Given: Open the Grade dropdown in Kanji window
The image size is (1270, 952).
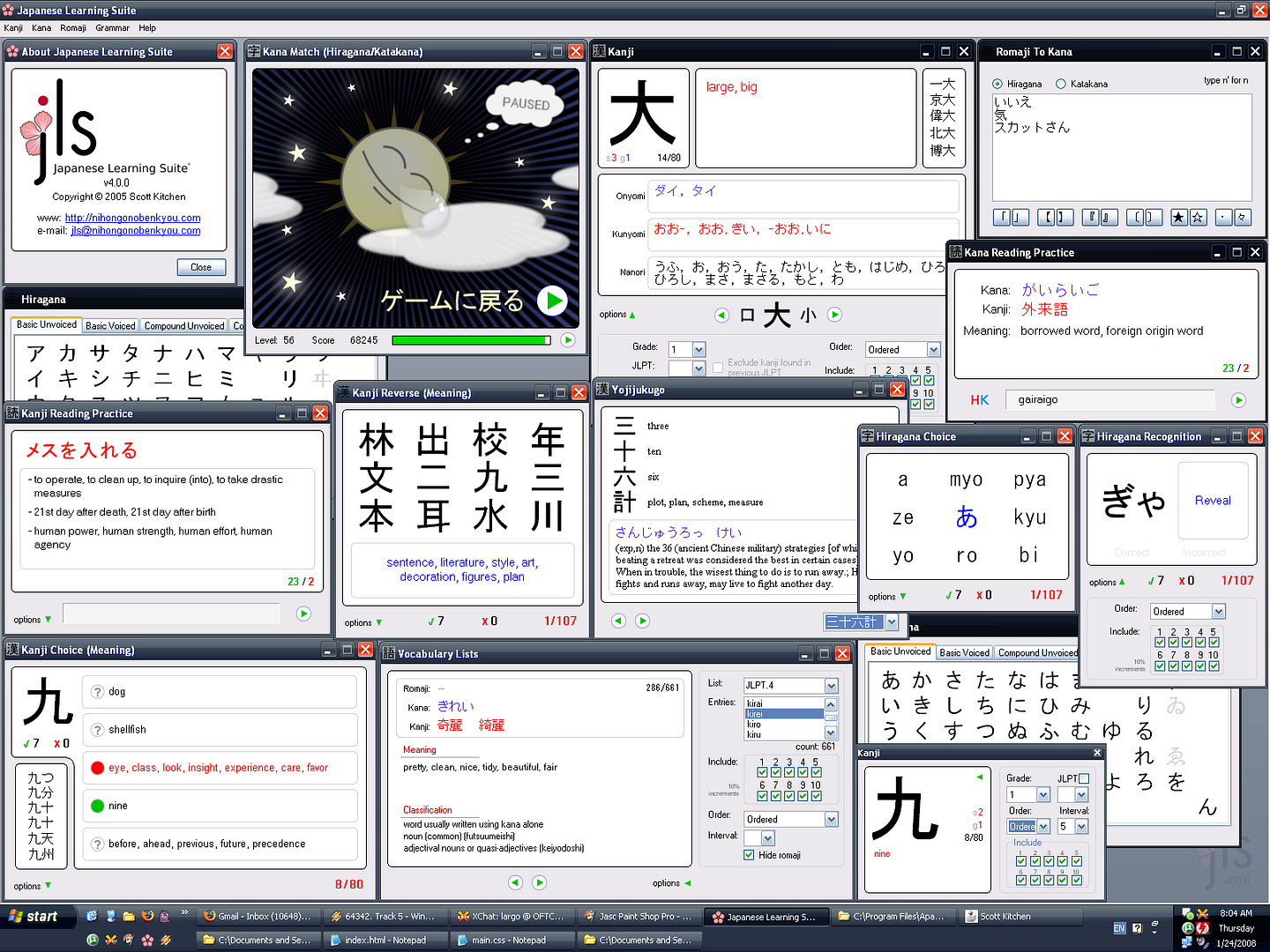Looking at the screenshot, I should (698, 350).
